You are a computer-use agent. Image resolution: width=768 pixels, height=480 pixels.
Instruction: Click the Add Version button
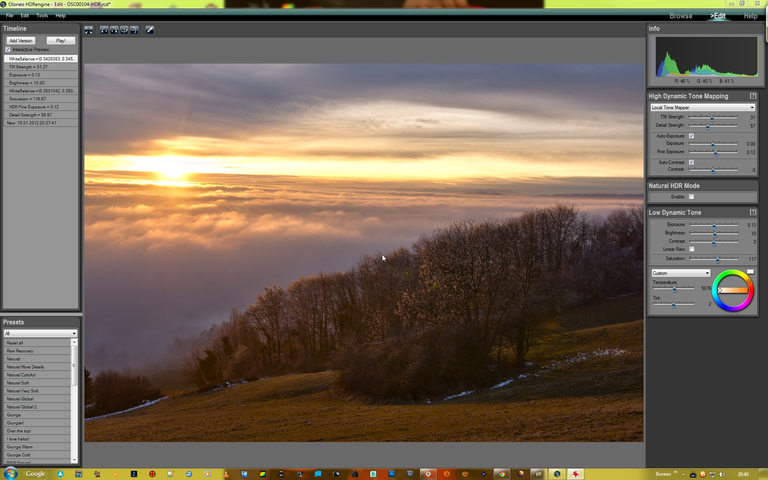click(21, 40)
